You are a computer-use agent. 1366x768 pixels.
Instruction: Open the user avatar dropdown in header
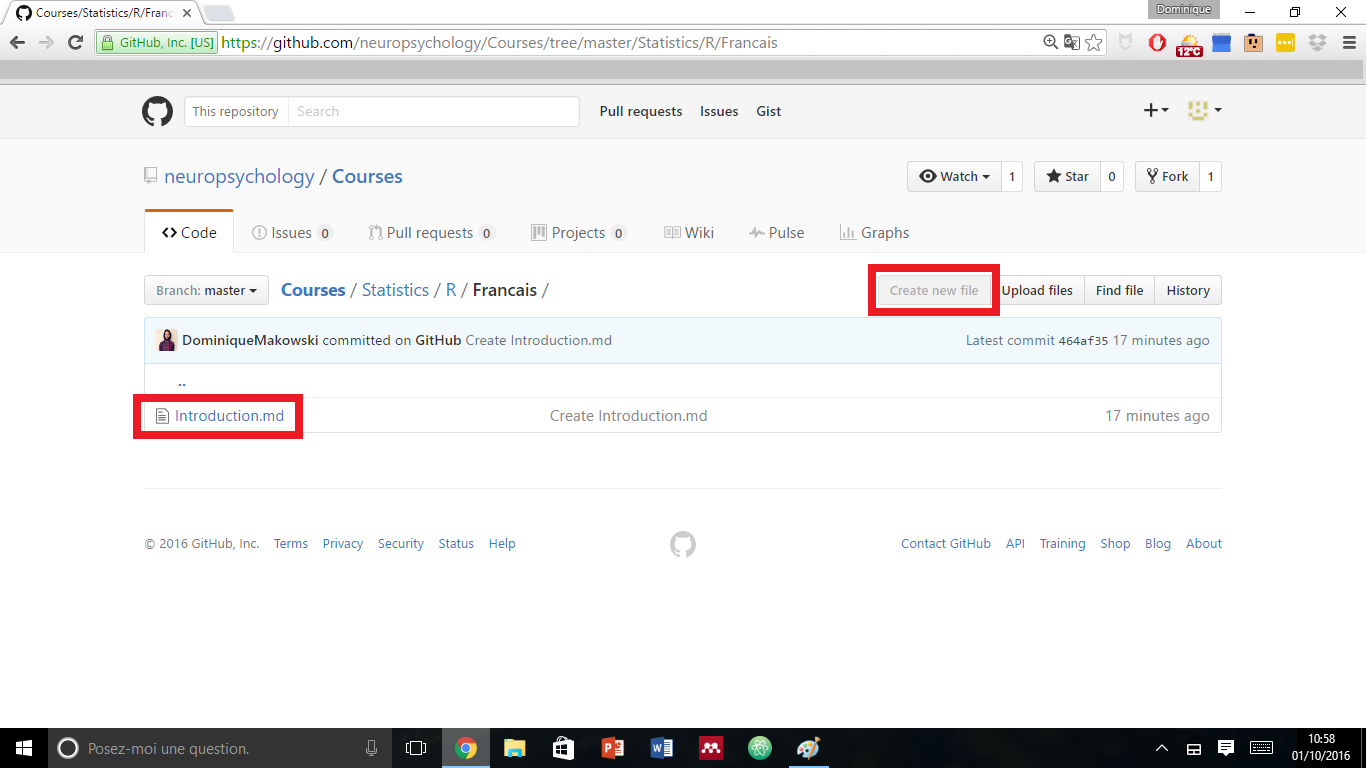[x=1205, y=111]
